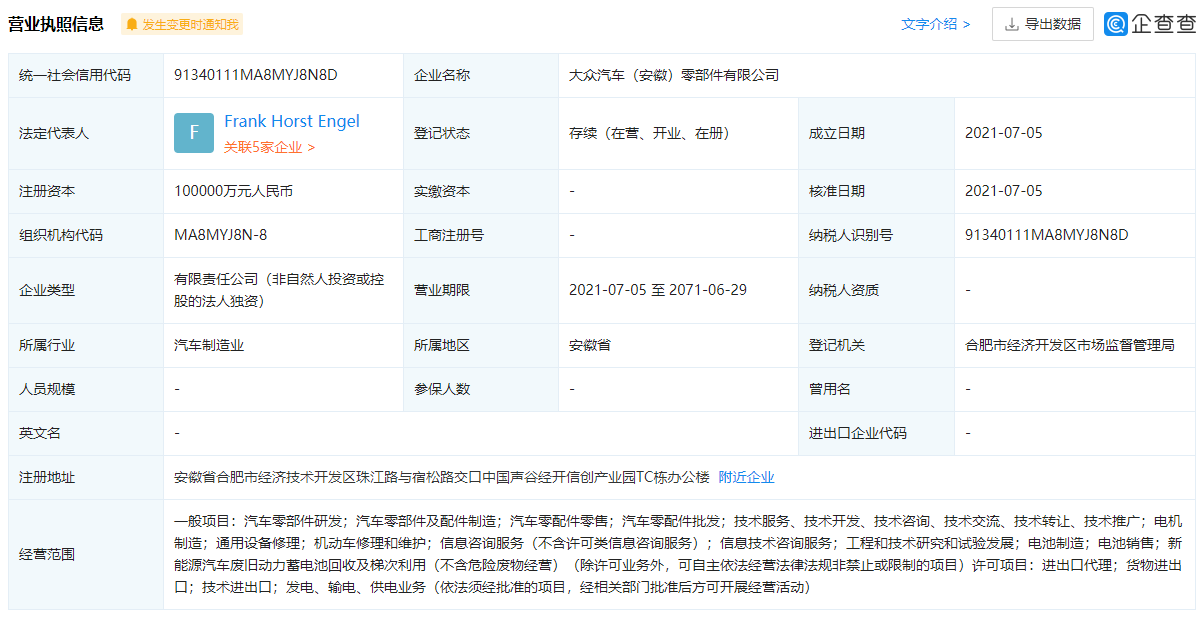Click the 附近企业 link
1204x618 pixels.
coord(746,478)
